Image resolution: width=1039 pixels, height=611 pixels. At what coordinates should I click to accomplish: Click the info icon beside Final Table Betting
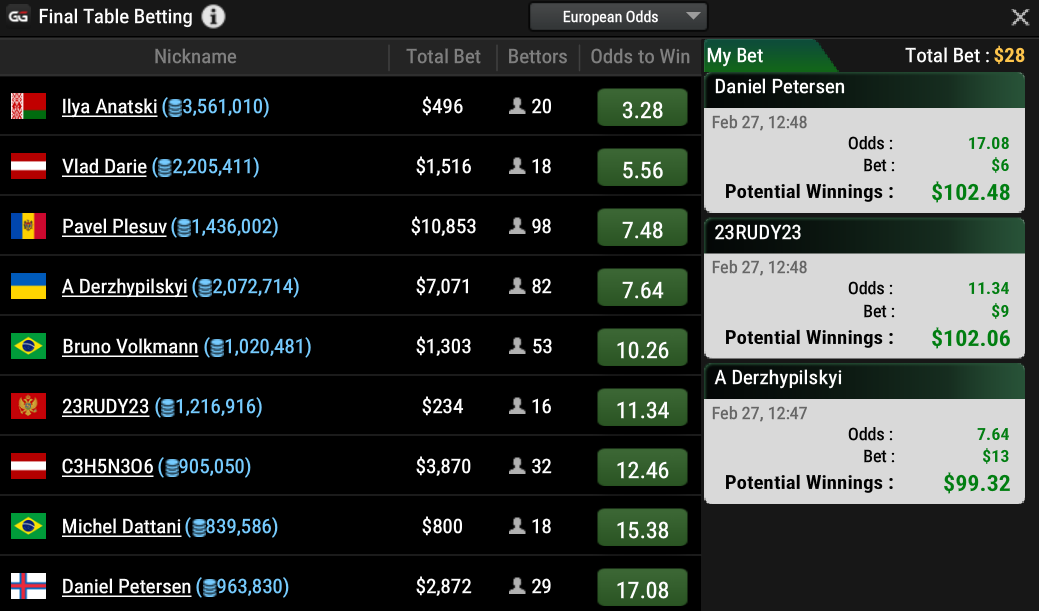pyautogui.click(x=213, y=17)
